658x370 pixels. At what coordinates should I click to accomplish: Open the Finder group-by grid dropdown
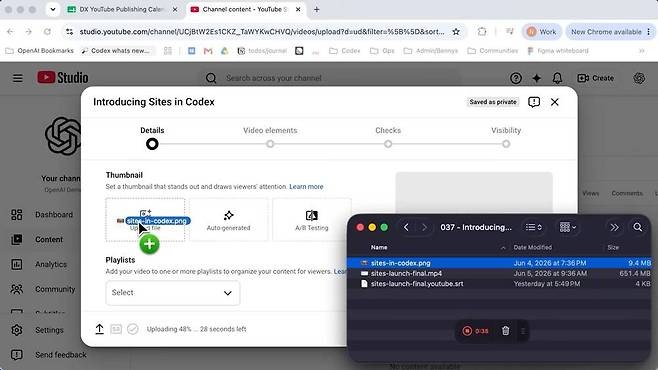point(568,227)
